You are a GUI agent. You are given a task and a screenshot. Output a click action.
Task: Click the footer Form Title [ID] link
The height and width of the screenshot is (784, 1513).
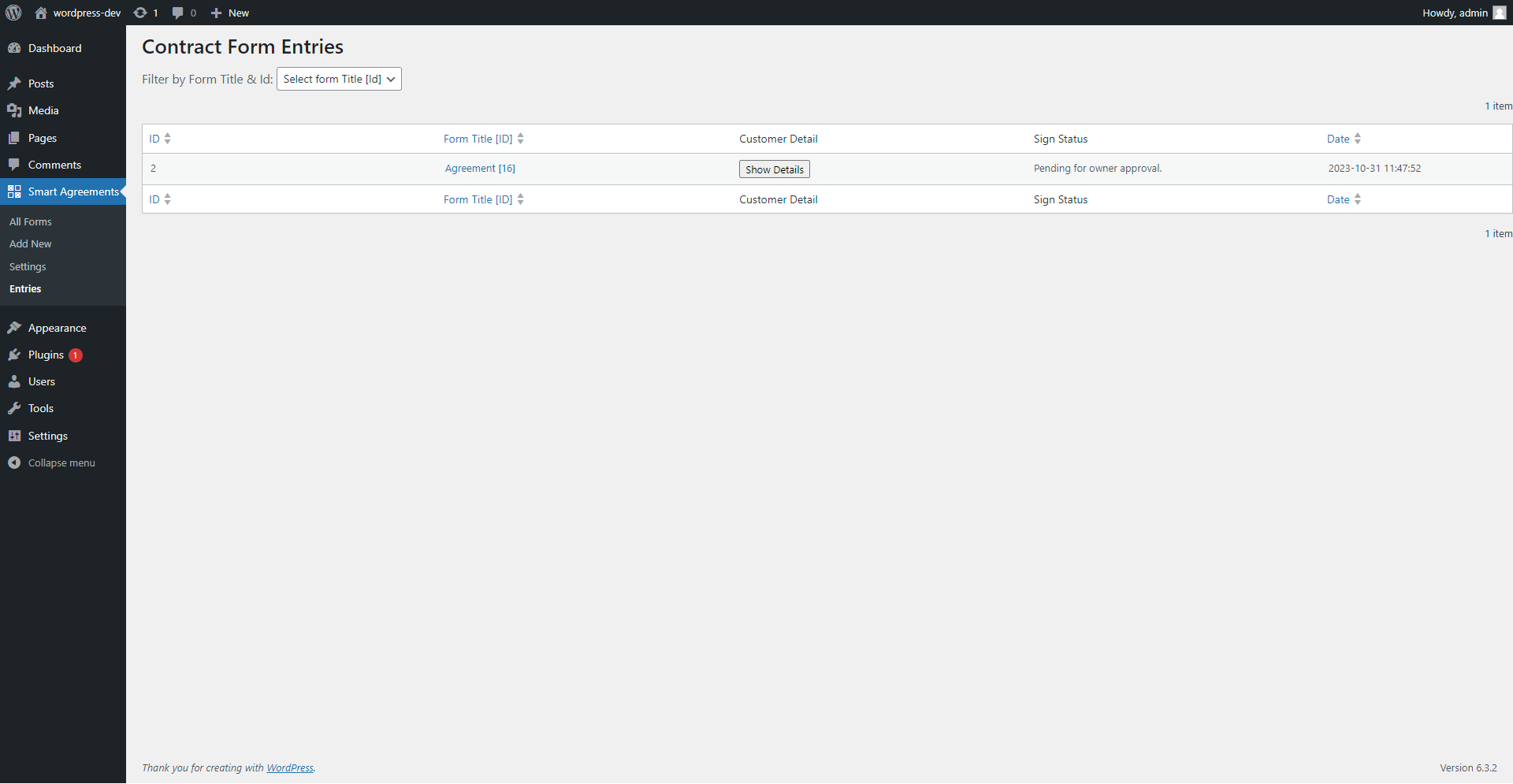[478, 199]
